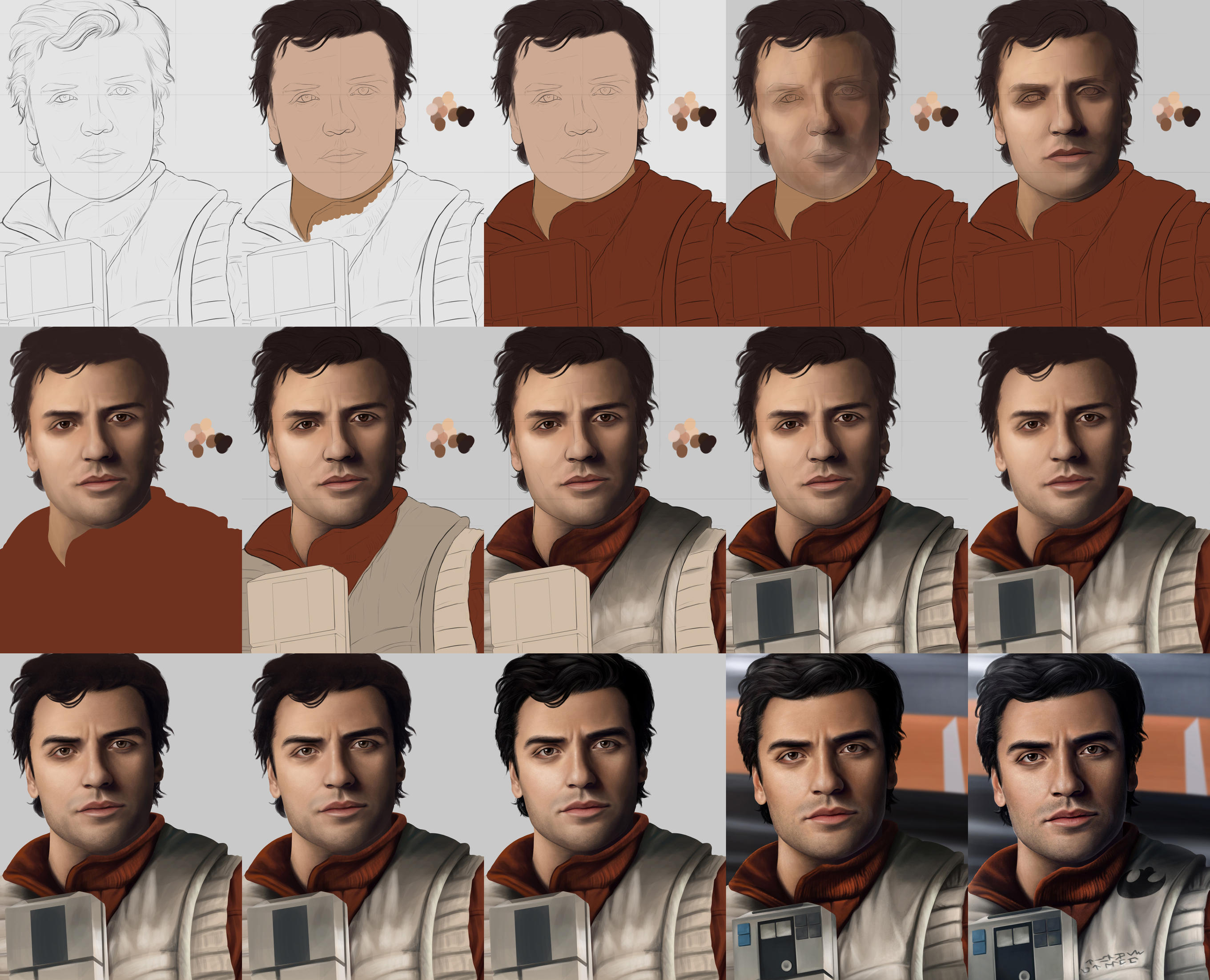Select the uncolored pencil line sketch panel

point(121,163)
